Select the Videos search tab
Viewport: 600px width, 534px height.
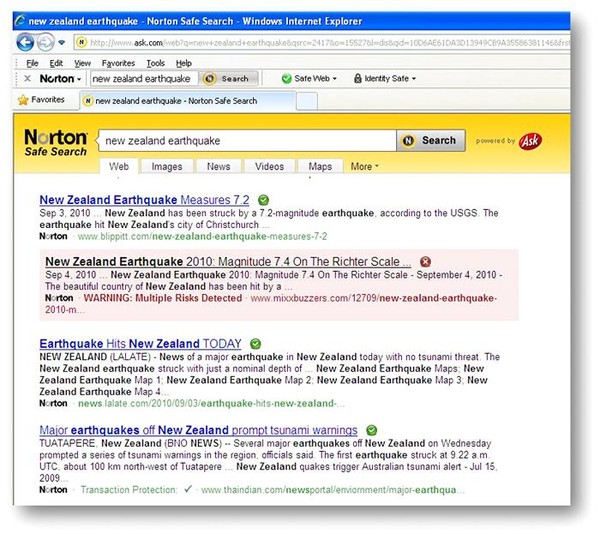click(x=269, y=167)
